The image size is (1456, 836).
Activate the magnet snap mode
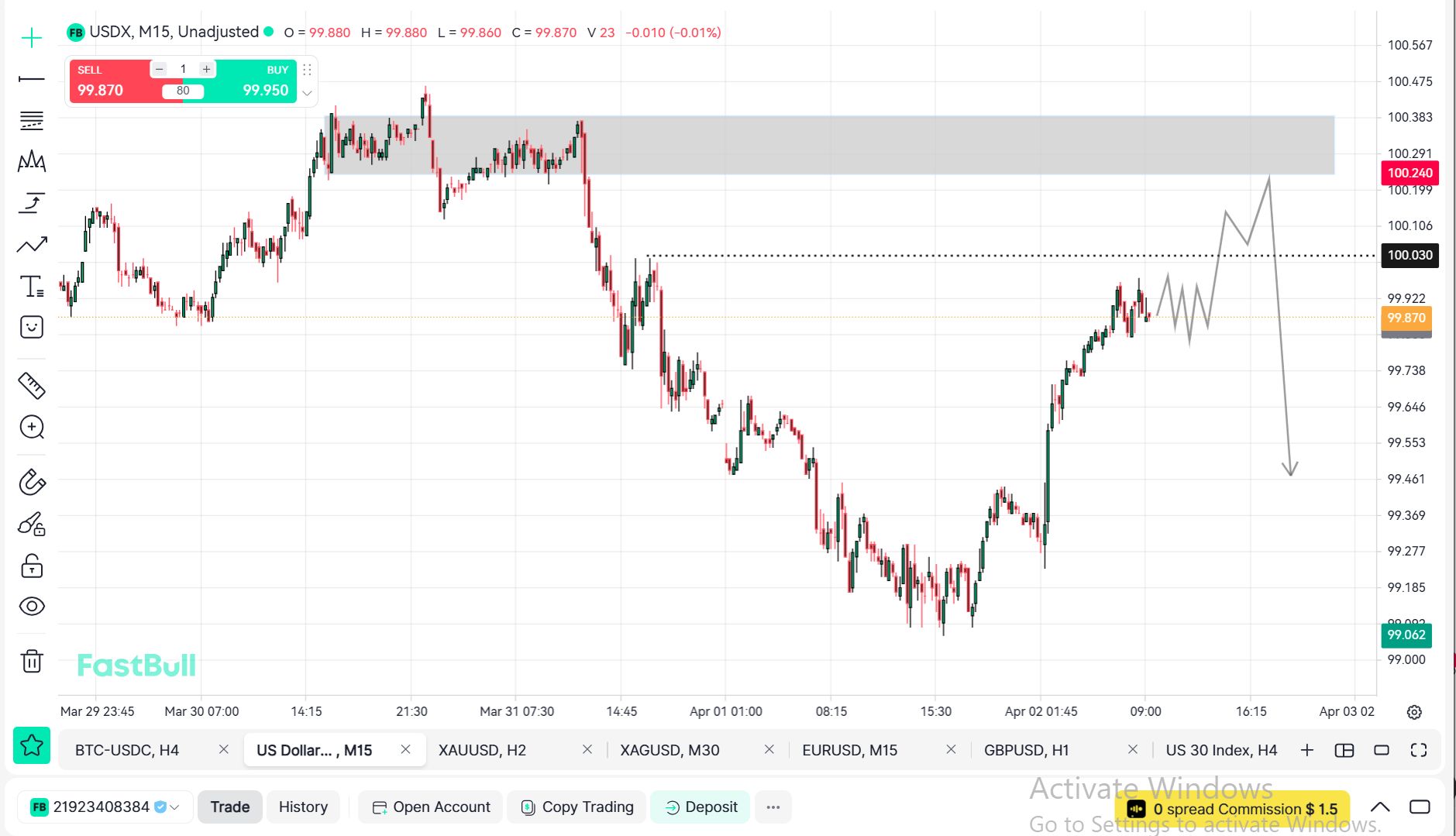click(32, 482)
